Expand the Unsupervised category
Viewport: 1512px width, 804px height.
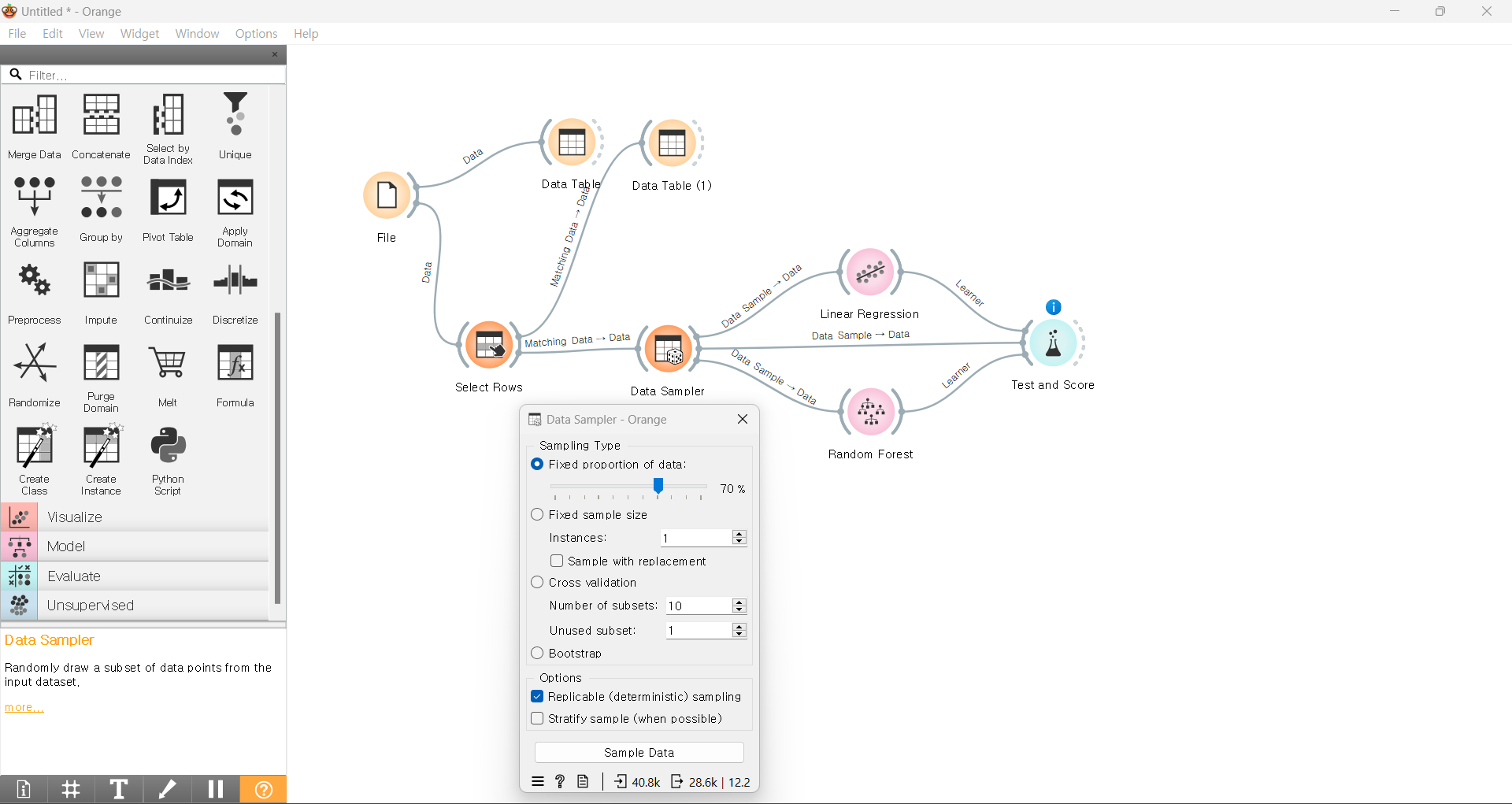click(135, 606)
